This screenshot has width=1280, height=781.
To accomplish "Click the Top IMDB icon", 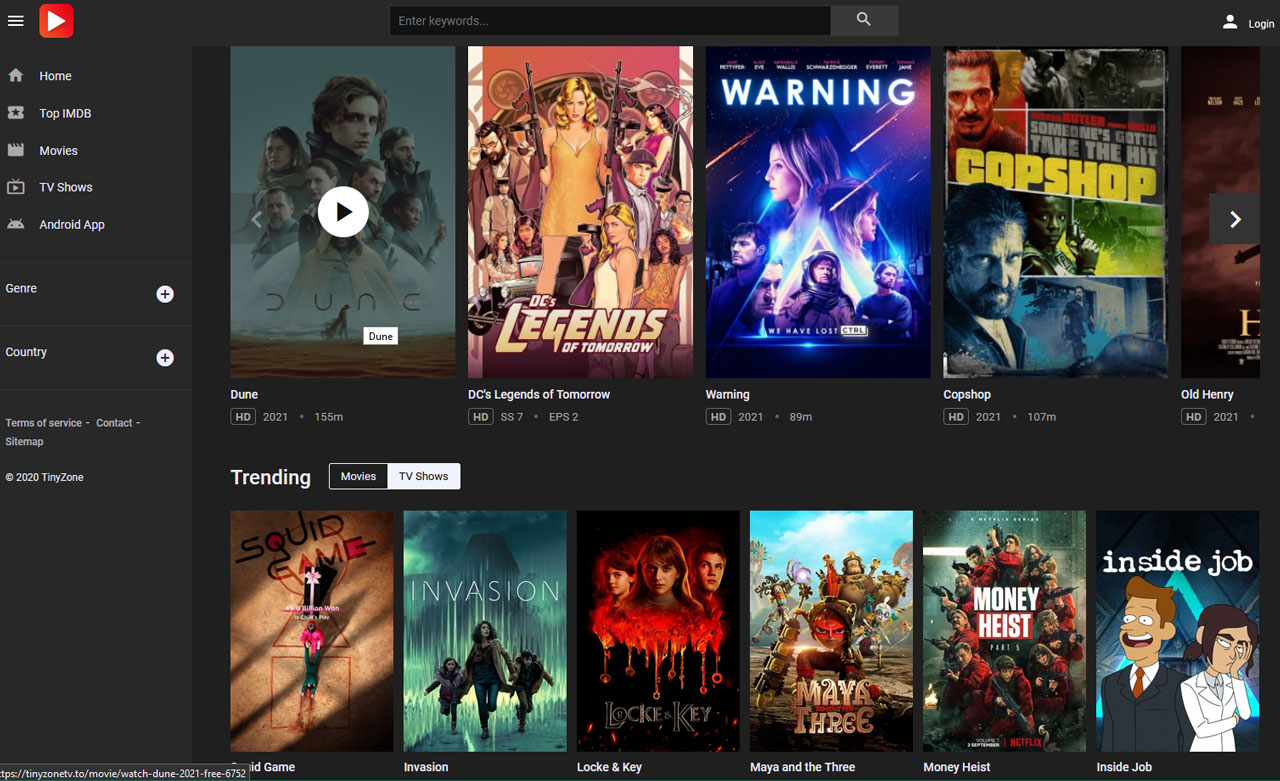I will click(x=15, y=113).
